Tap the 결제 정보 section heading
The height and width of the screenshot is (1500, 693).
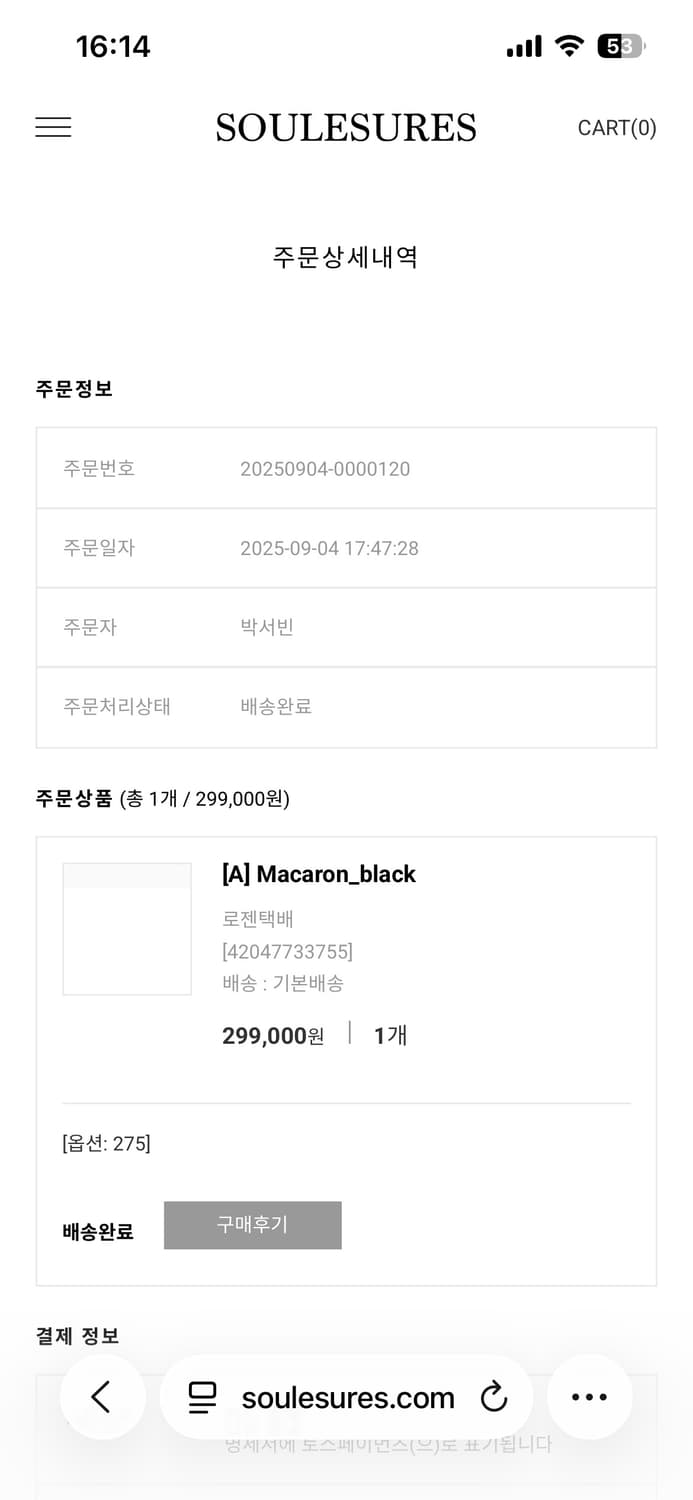(77, 1335)
